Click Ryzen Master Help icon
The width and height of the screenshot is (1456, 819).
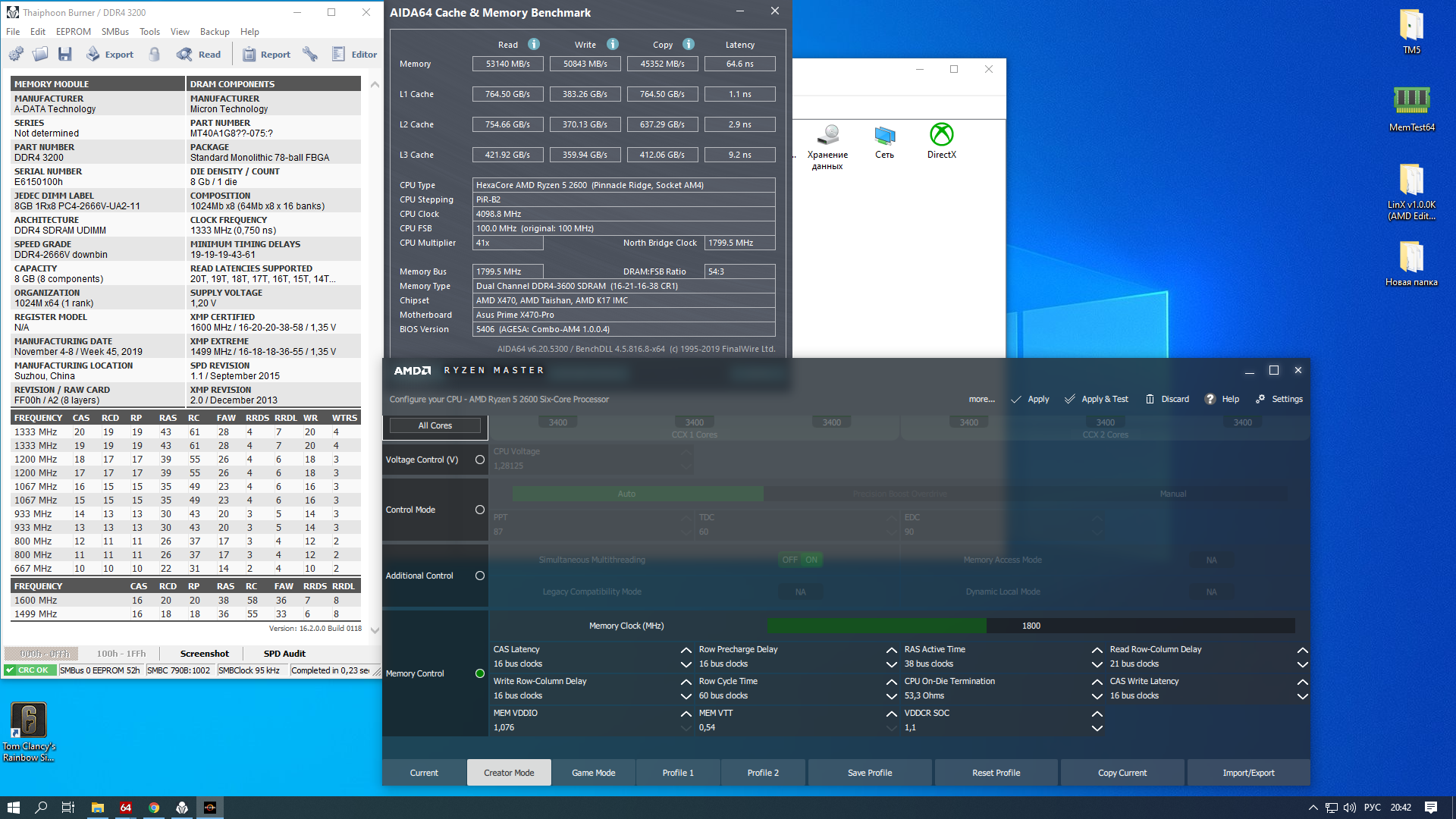1210,399
